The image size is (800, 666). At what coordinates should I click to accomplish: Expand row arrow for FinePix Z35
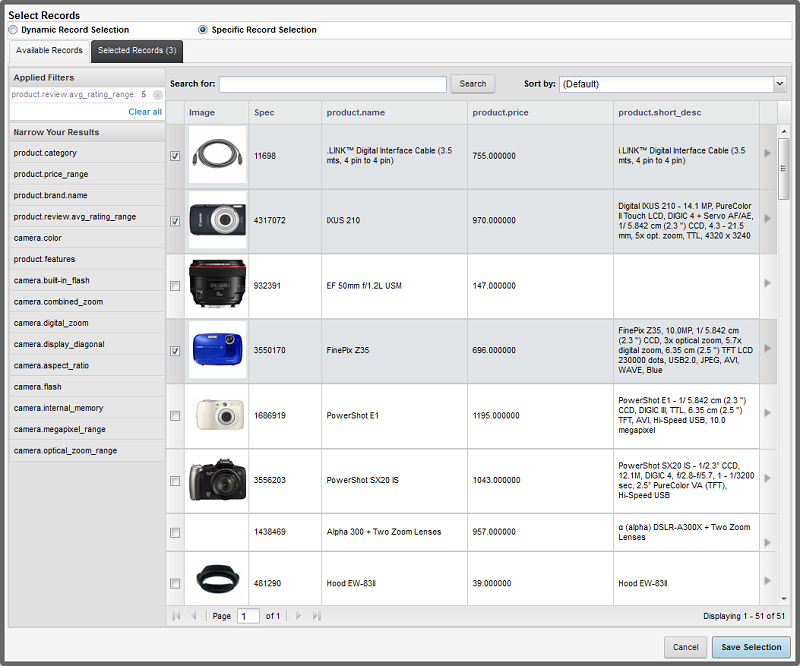(x=767, y=349)
